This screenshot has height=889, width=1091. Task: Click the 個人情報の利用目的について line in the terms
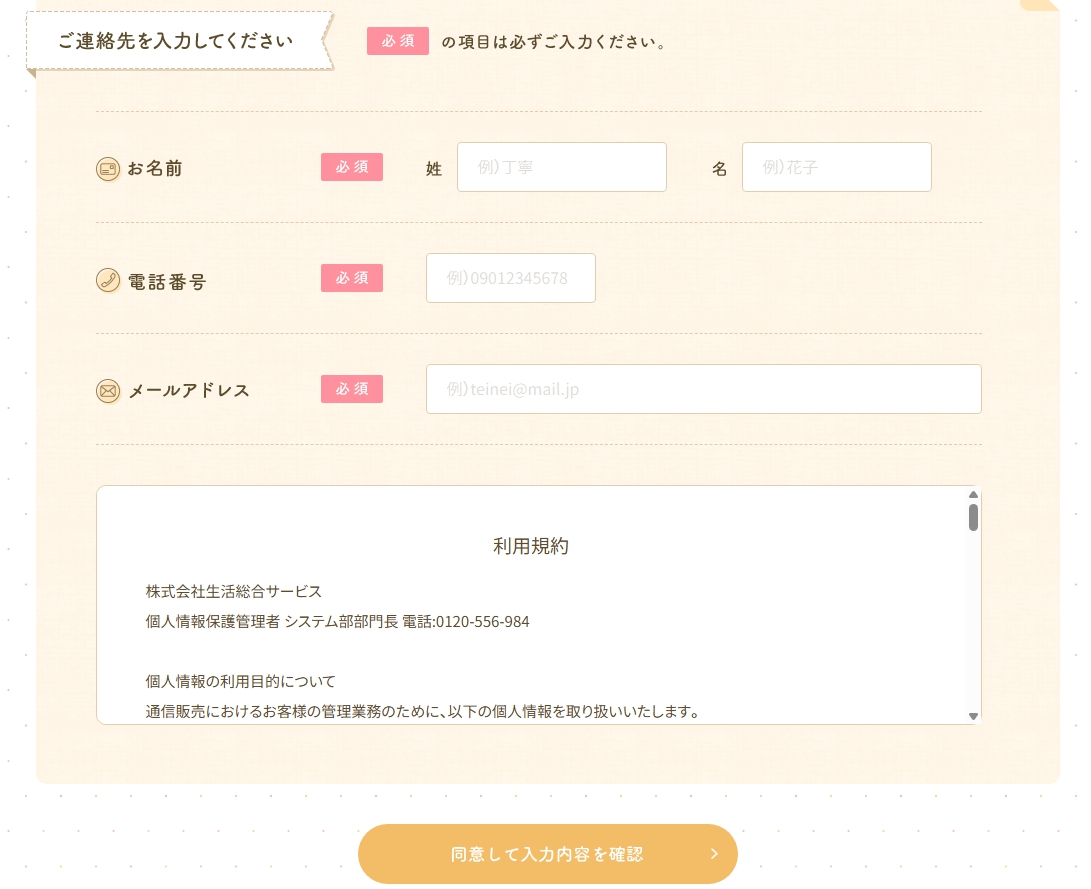tap(240, 681)
